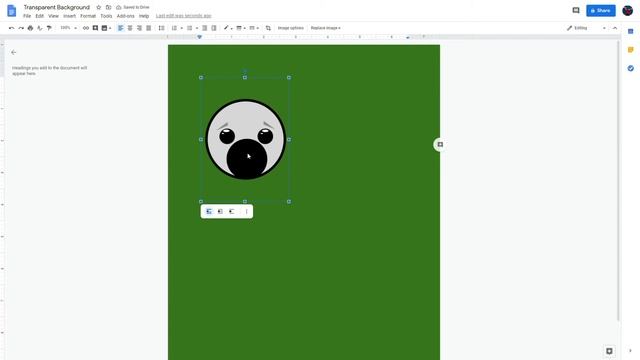
Task: Align content right
Action: tap(139, 28)
